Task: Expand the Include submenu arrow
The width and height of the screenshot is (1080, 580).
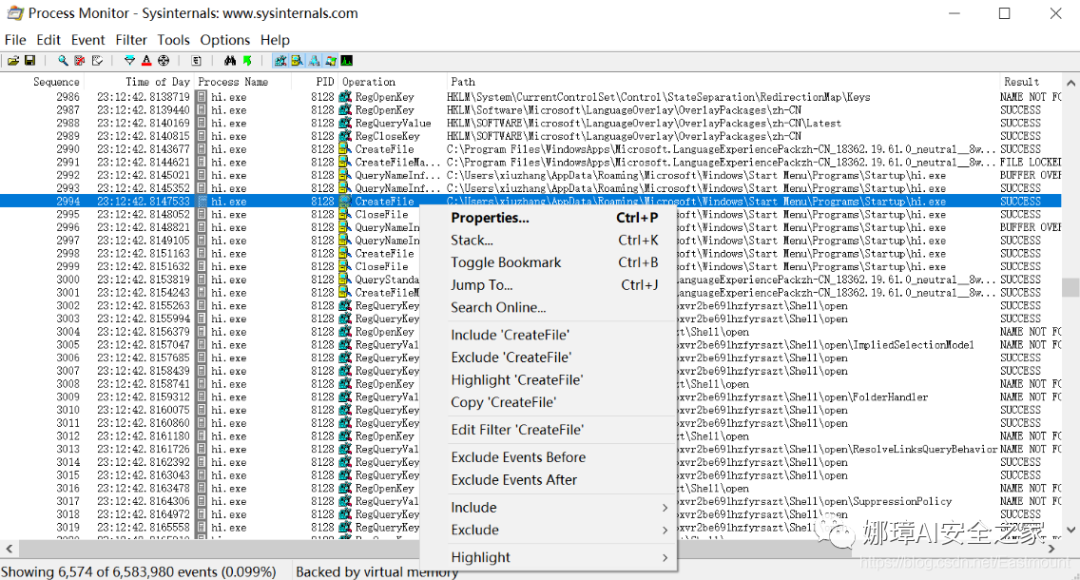Action: pyautogui.click(x=665, y=508)
